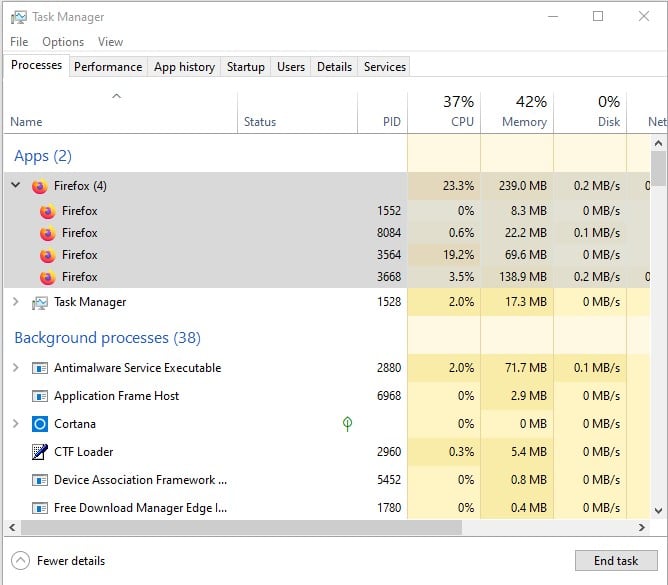Switch to the Details tab
Viewport: 668px width, 585px height.
[x=334, y=67]
